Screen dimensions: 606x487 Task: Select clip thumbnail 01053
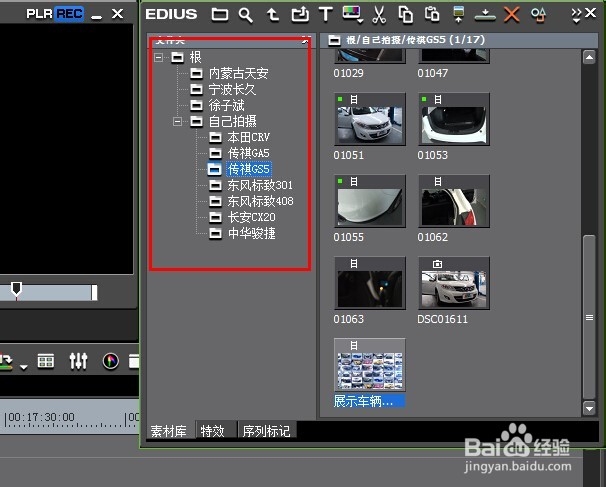[454, 119]
